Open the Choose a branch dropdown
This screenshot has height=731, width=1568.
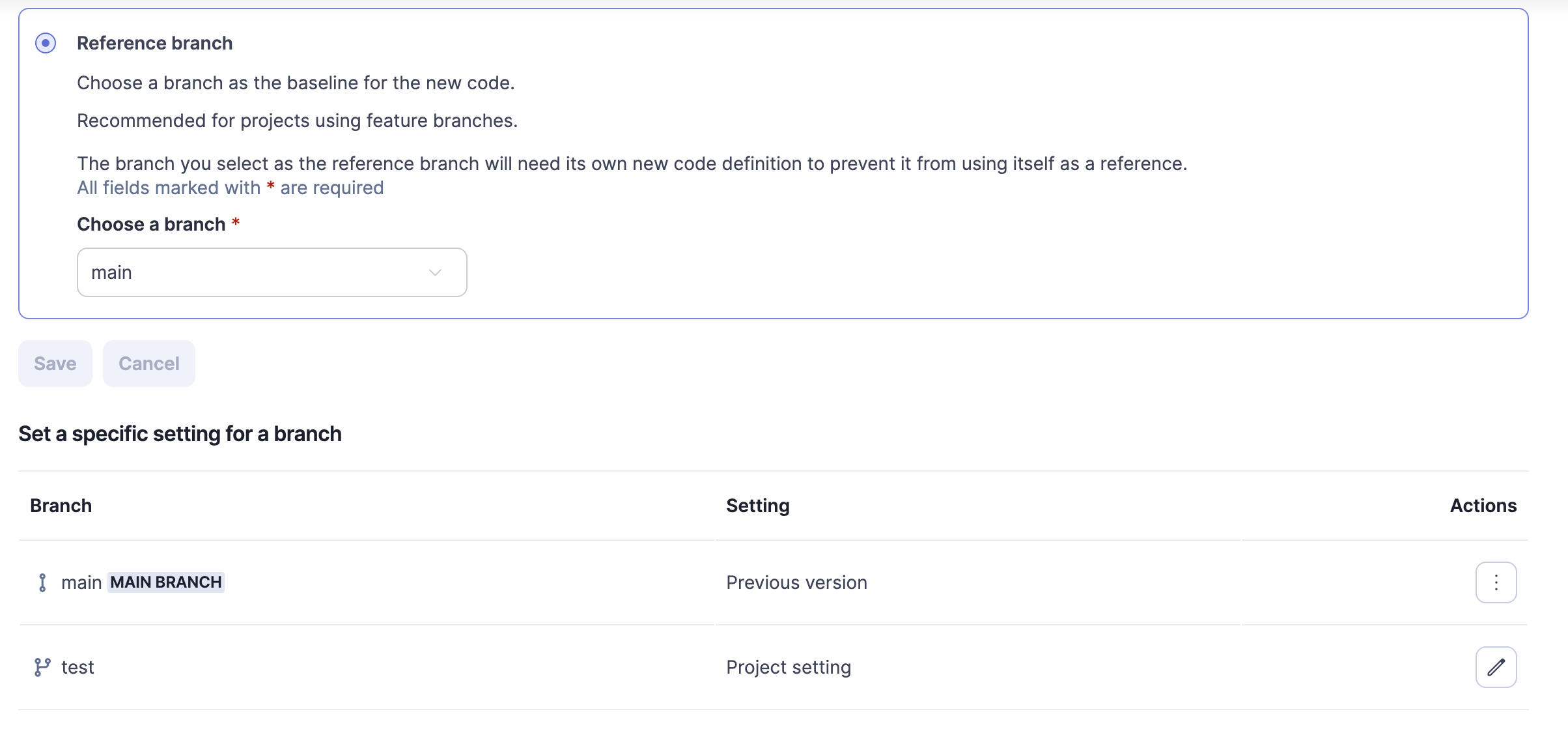(272, 272)
